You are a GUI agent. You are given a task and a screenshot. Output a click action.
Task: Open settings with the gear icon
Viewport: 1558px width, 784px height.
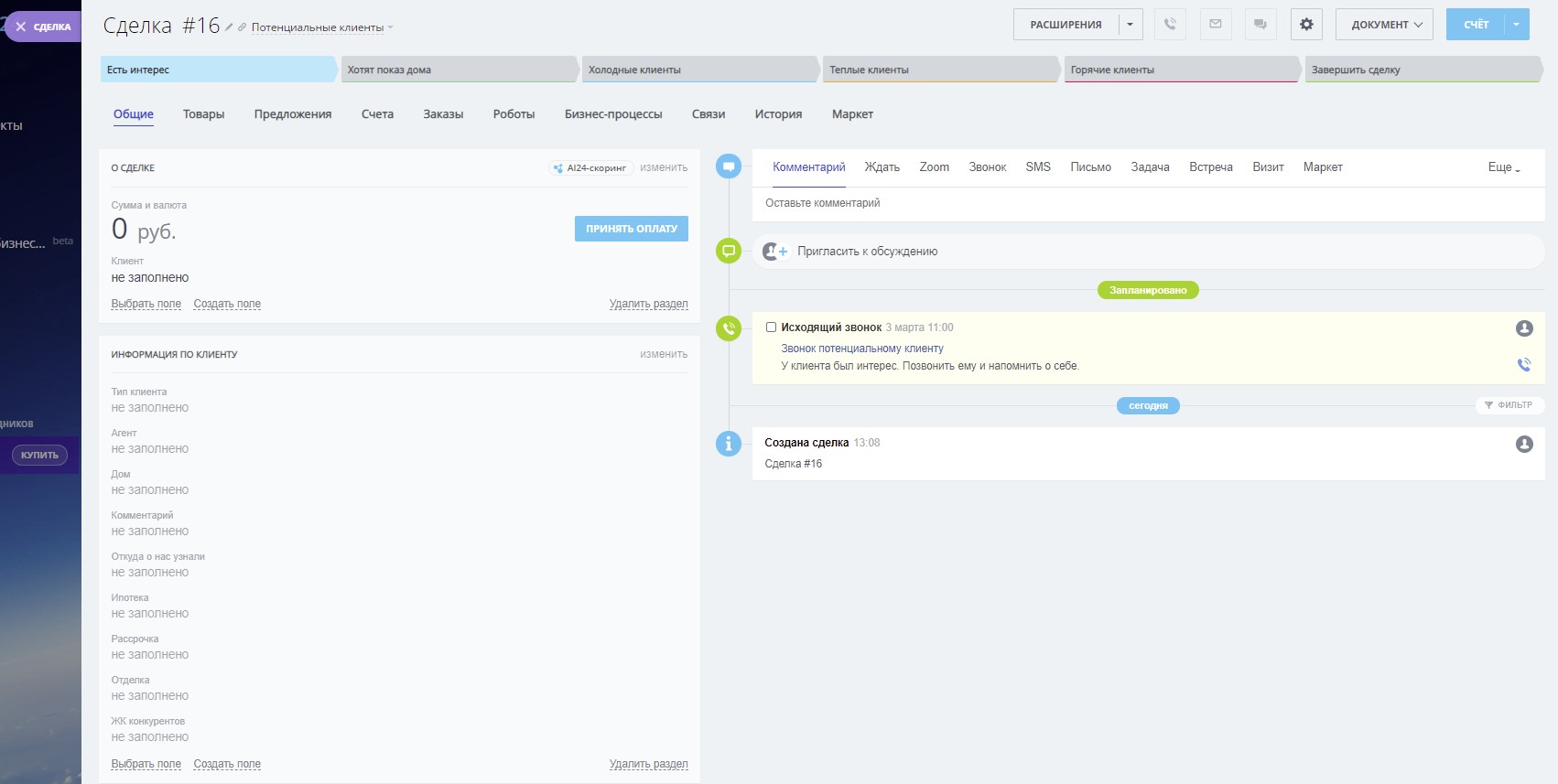[x=1306, y=25]
